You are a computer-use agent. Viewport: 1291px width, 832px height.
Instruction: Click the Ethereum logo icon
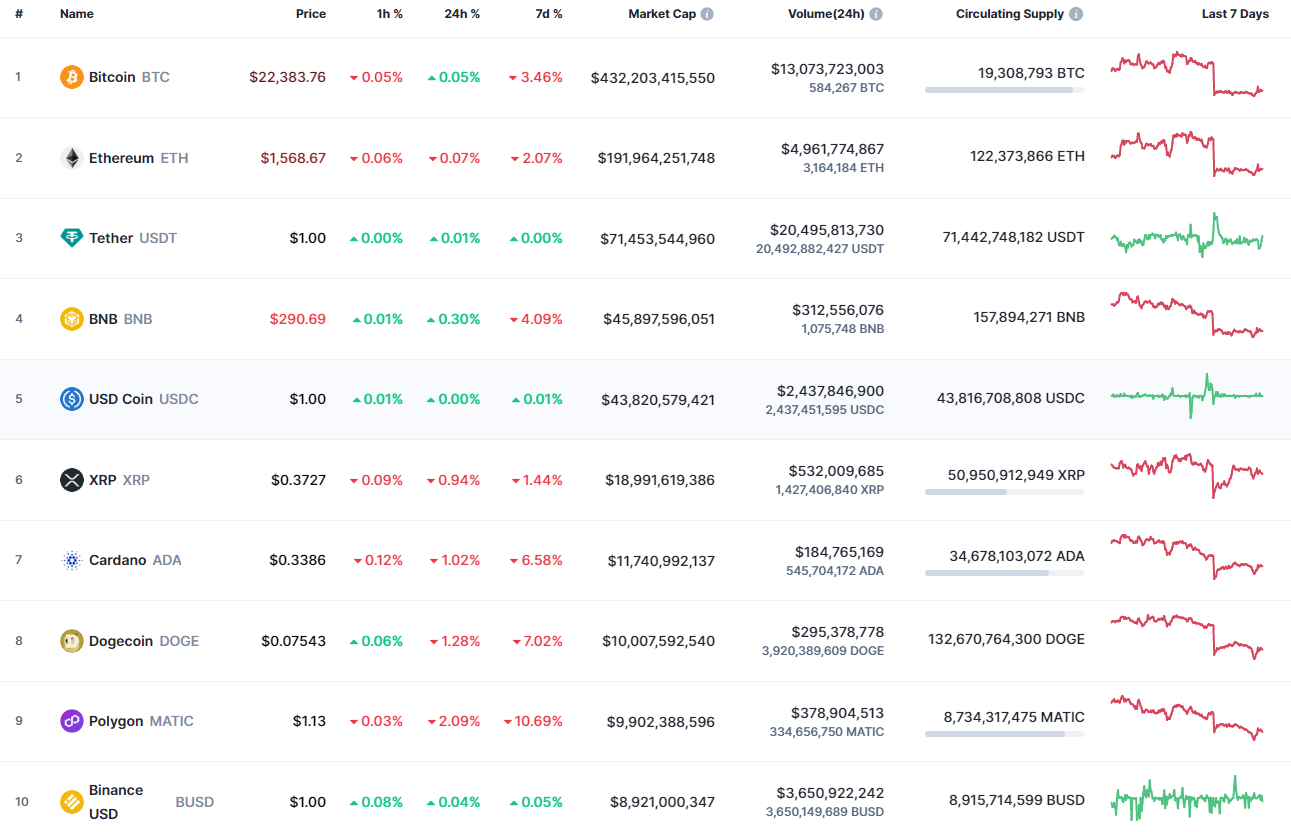(x=69, y=157)
